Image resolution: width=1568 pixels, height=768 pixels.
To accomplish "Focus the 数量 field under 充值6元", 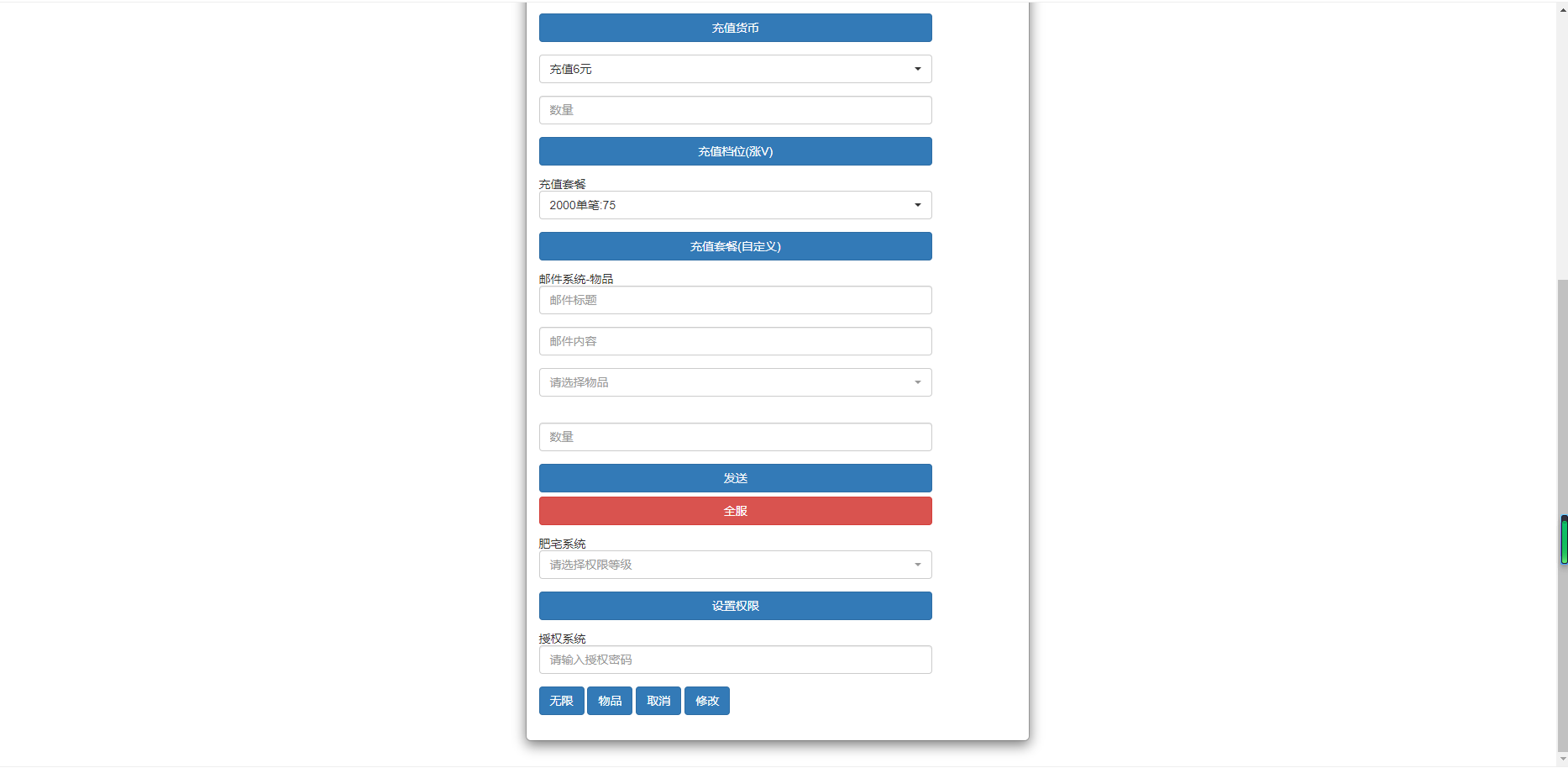I will point(735,110).
